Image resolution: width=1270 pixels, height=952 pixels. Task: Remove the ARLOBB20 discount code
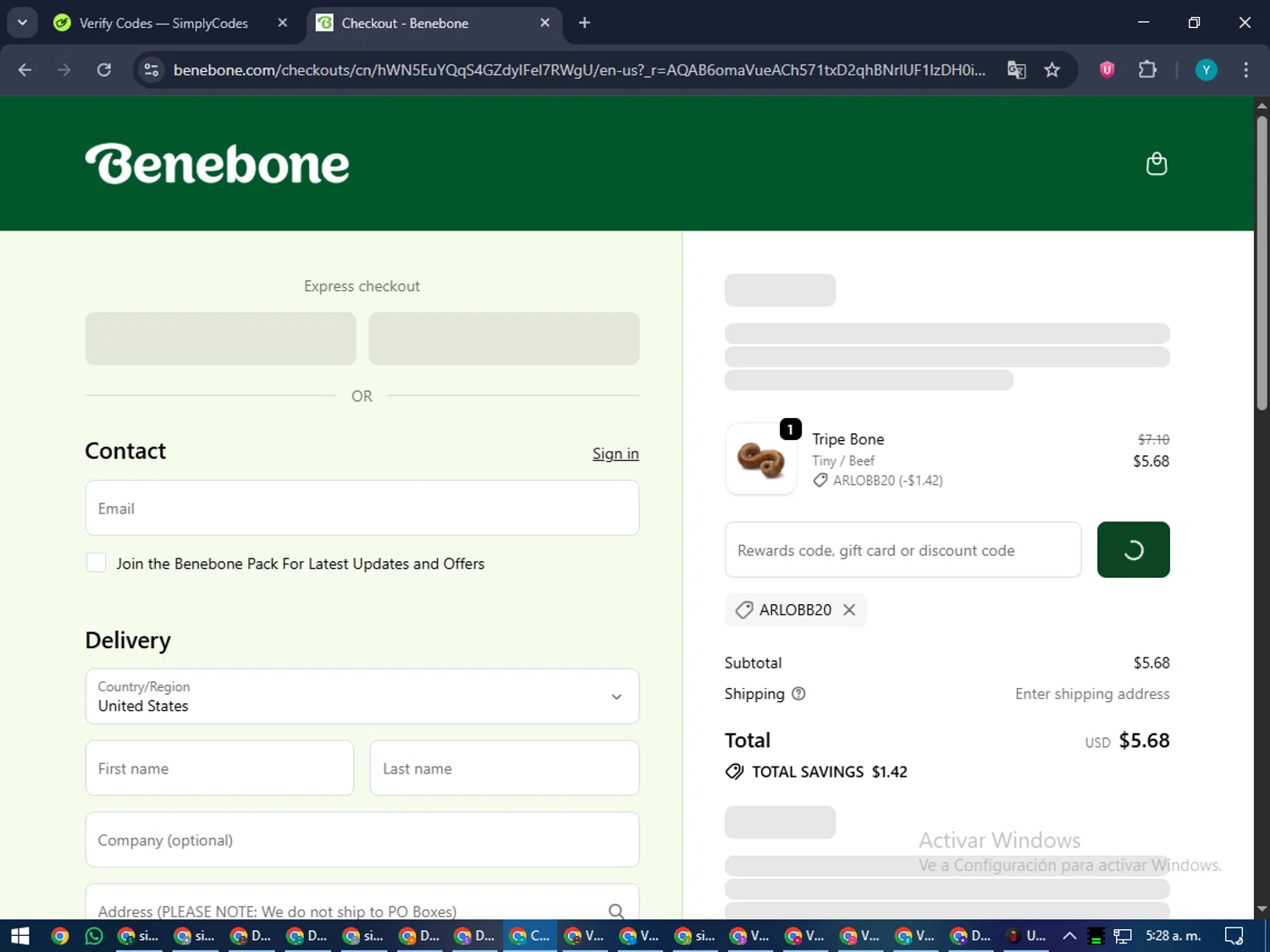(x=849, y=609)
